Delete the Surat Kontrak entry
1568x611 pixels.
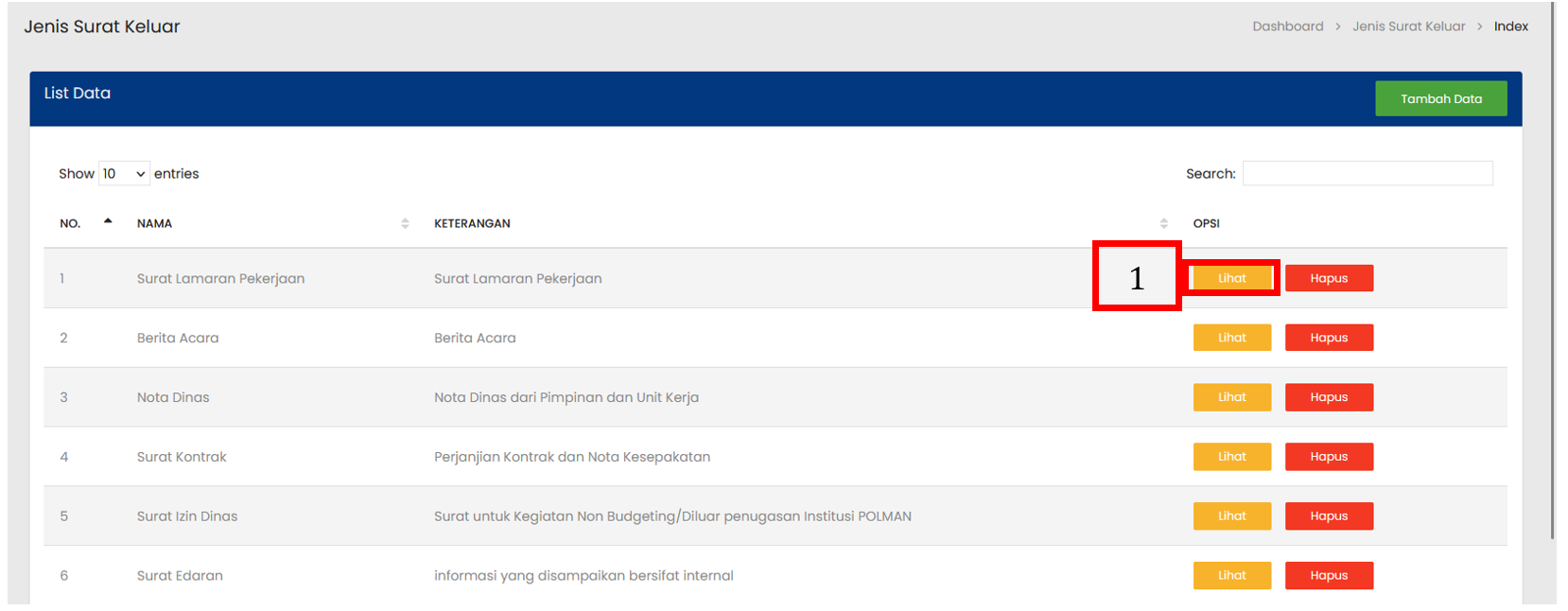point(1329,457)
